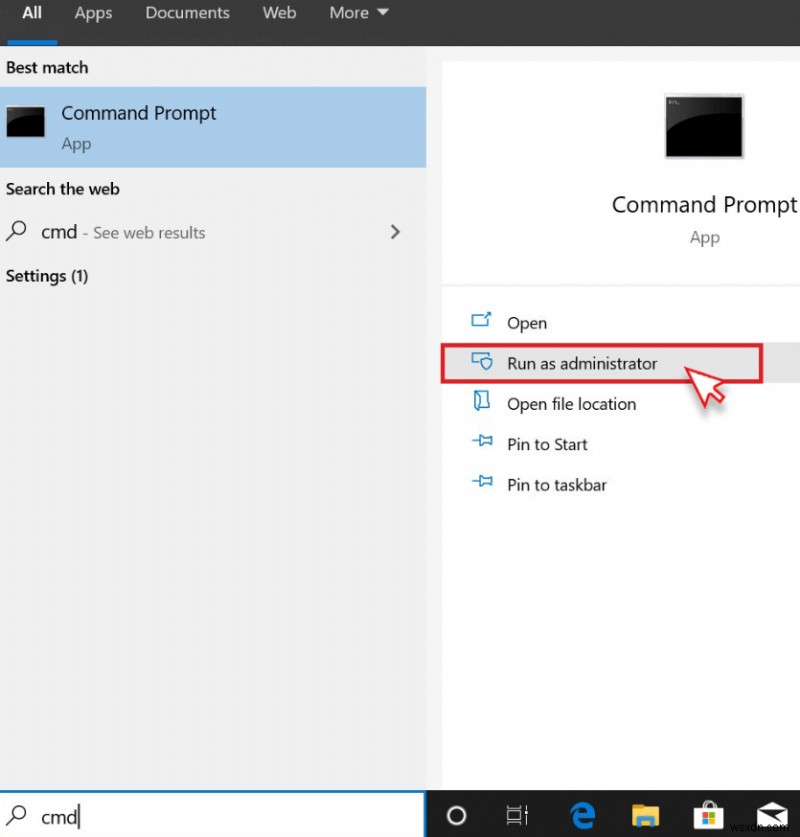This screenshot has height=837, width=800.
Task: Pin Command Prompt to Start
Action: pyautogui.click(x=547, y=444)
